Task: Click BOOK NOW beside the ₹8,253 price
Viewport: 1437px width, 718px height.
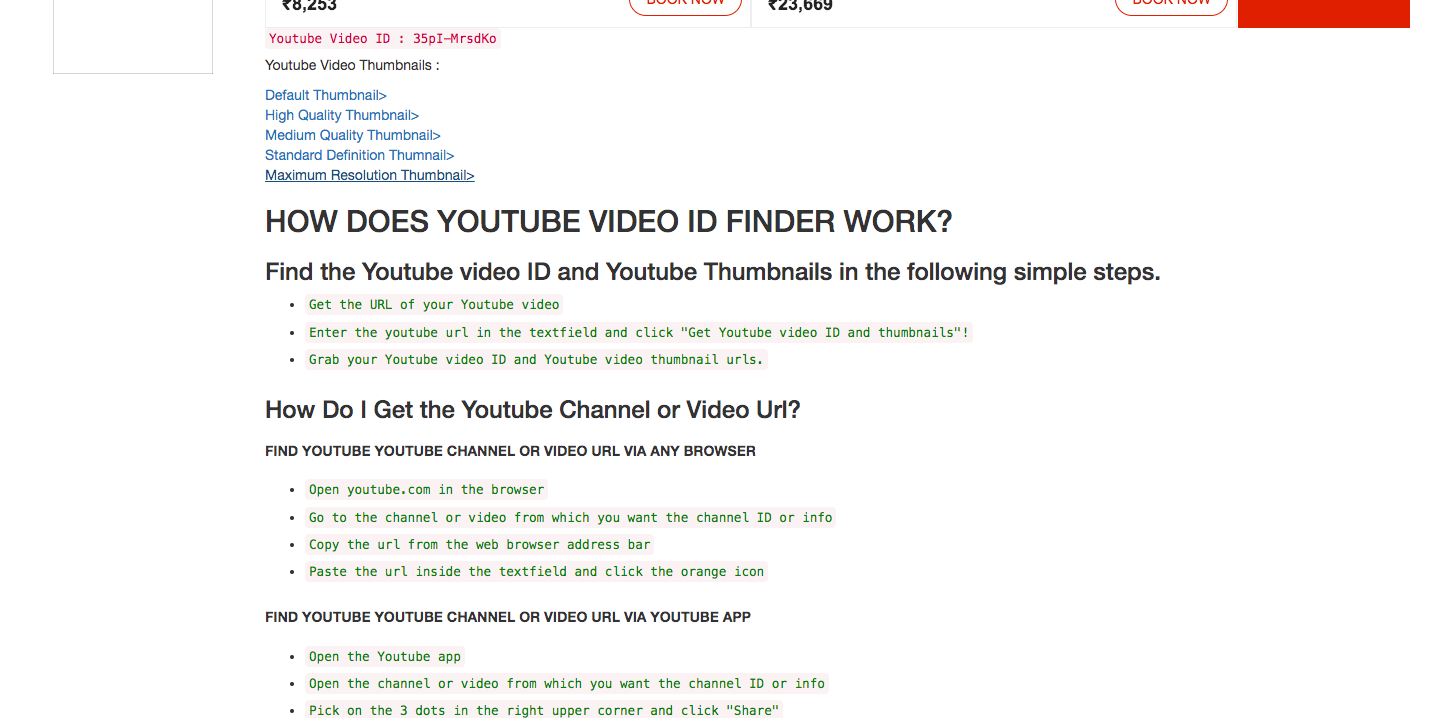Action: (686, 4)
